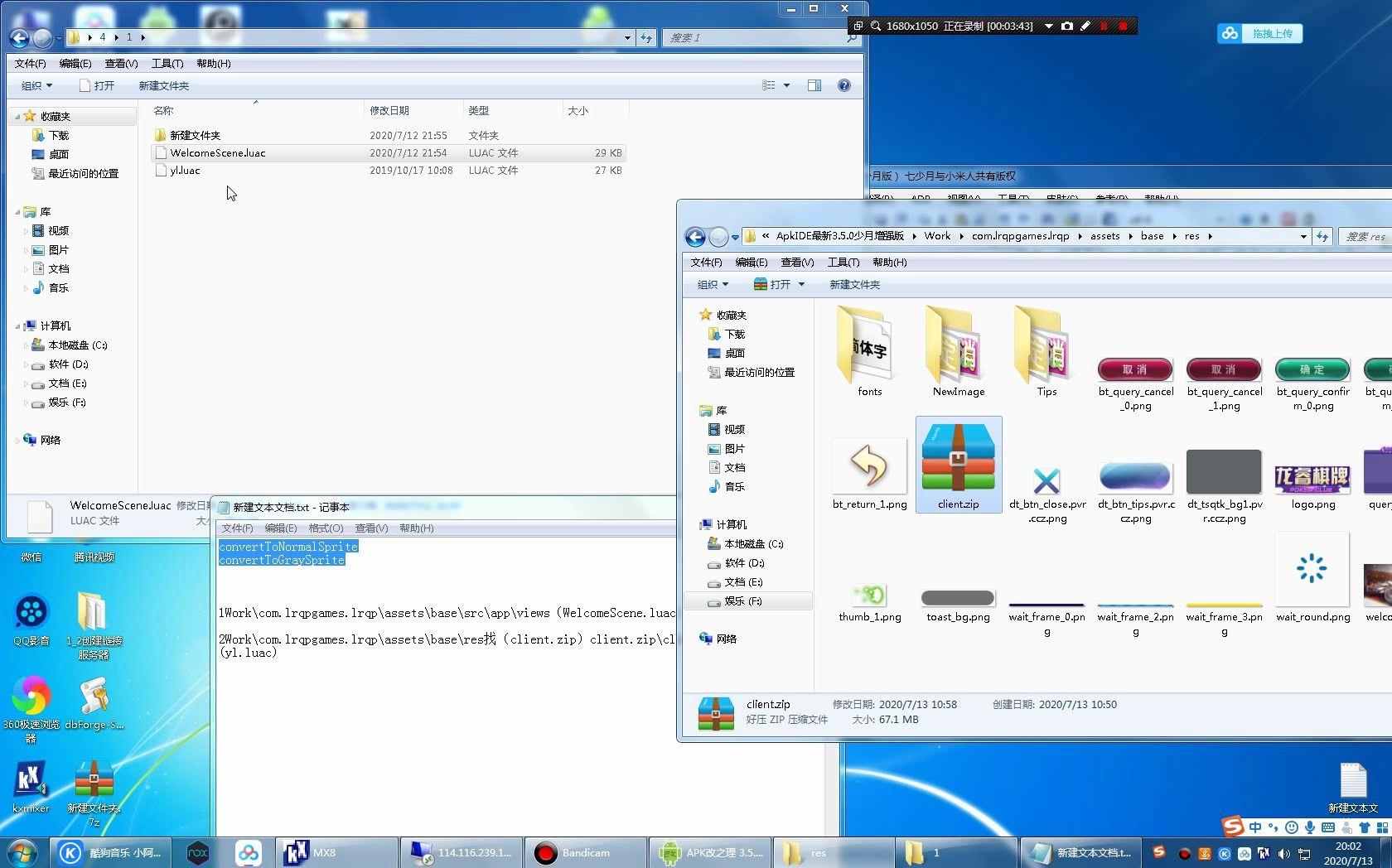This screenshot has height=868, width=1392.
Task: Open 查看(V) menu in left Explorer
Action: point(121,64)
